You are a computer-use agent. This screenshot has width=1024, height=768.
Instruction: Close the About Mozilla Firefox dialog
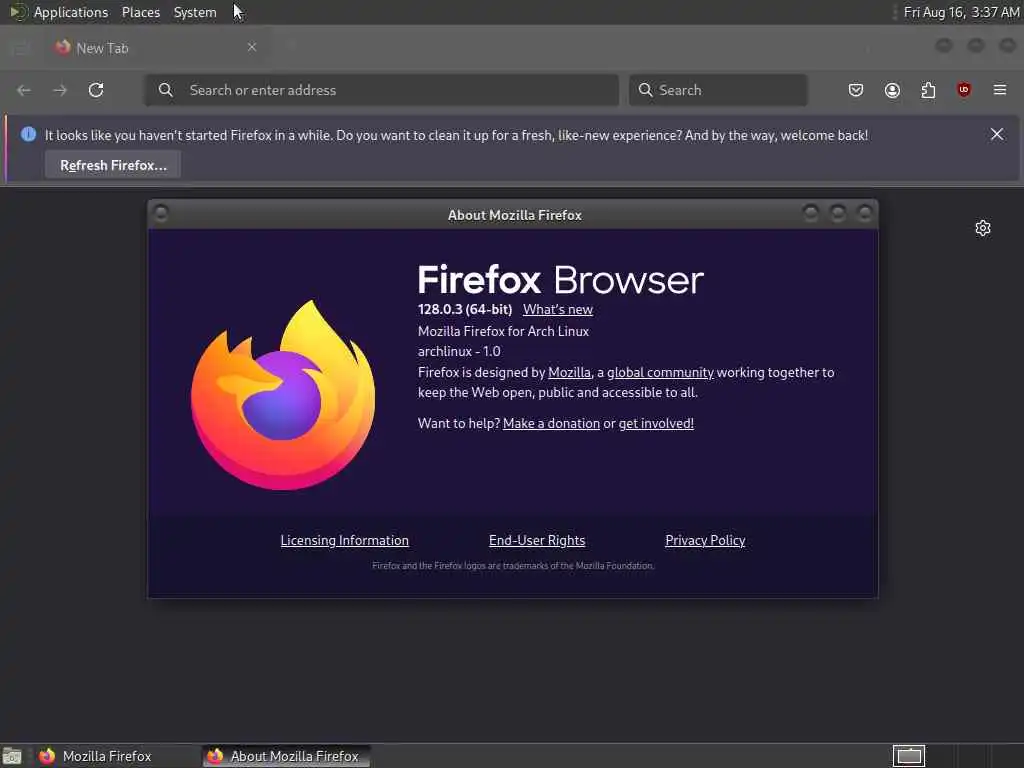(865, 213)
